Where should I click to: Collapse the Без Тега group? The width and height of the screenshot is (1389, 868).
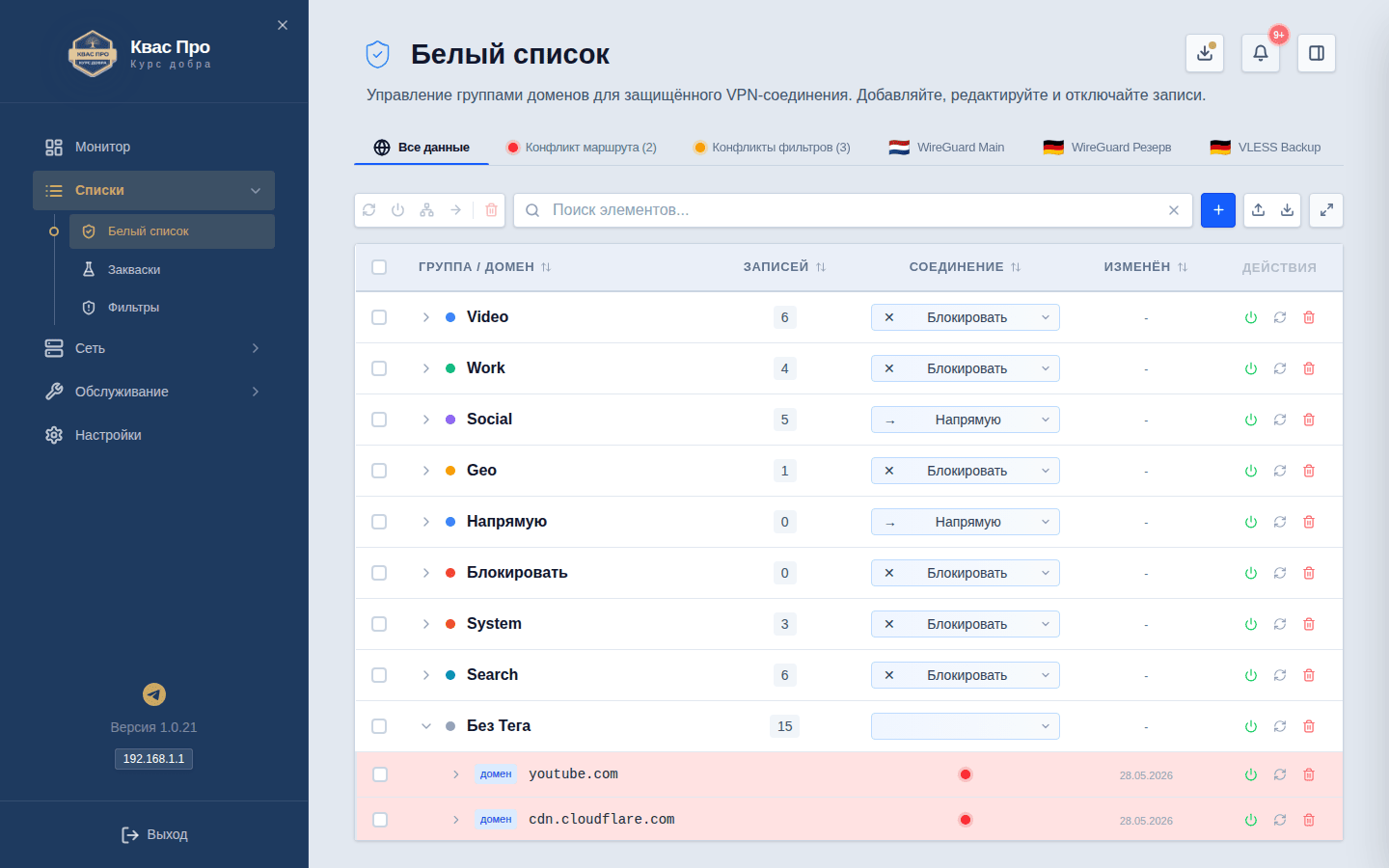click(426, 726)
